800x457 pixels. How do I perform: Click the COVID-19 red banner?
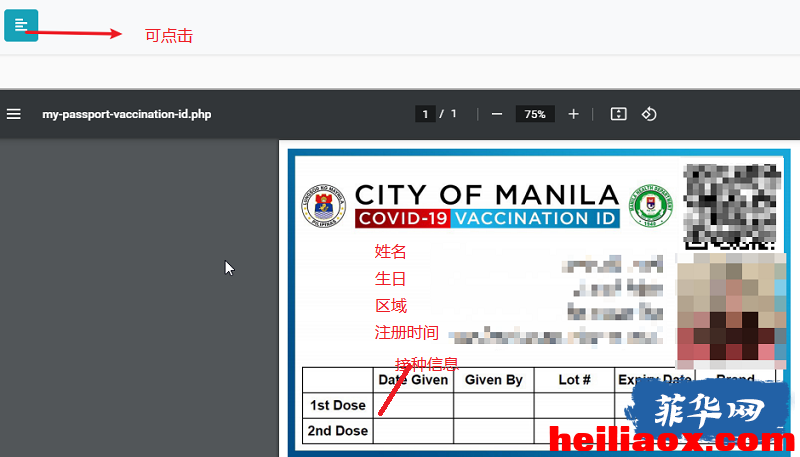click(403, 218)
